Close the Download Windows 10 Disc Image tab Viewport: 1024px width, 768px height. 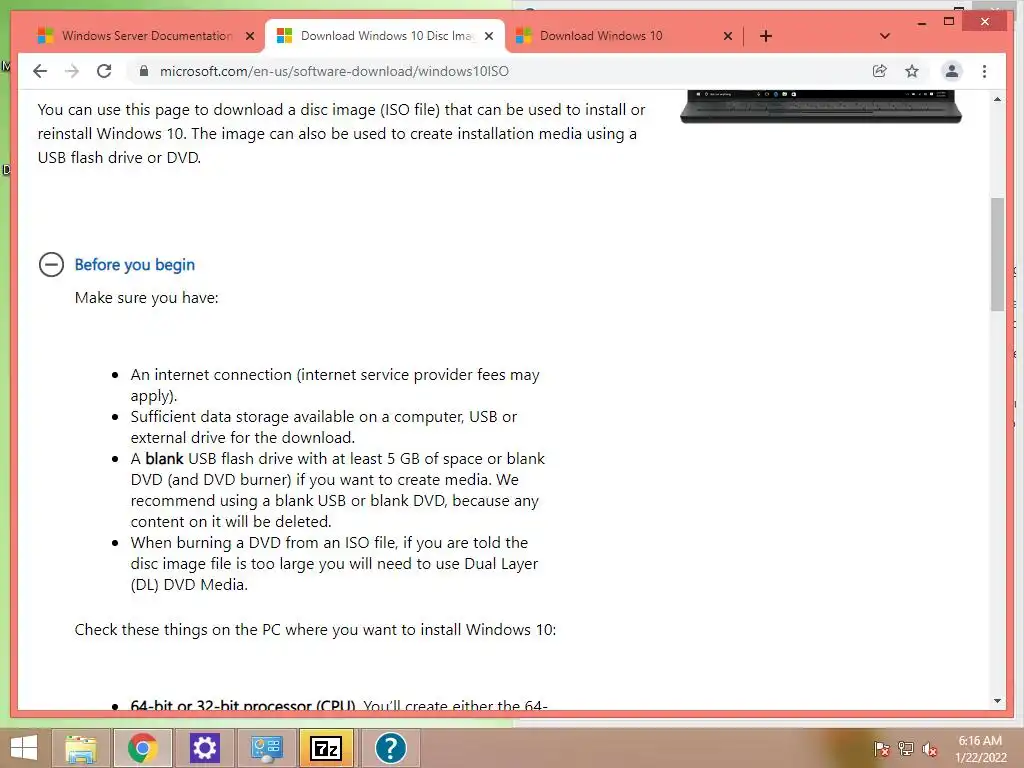pyautogui.click(x=489, y=36)
